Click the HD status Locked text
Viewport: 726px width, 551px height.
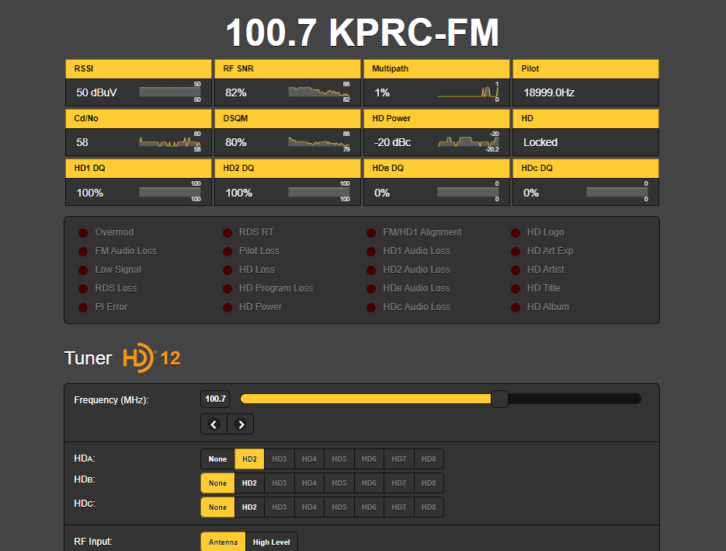pos(540,142)
